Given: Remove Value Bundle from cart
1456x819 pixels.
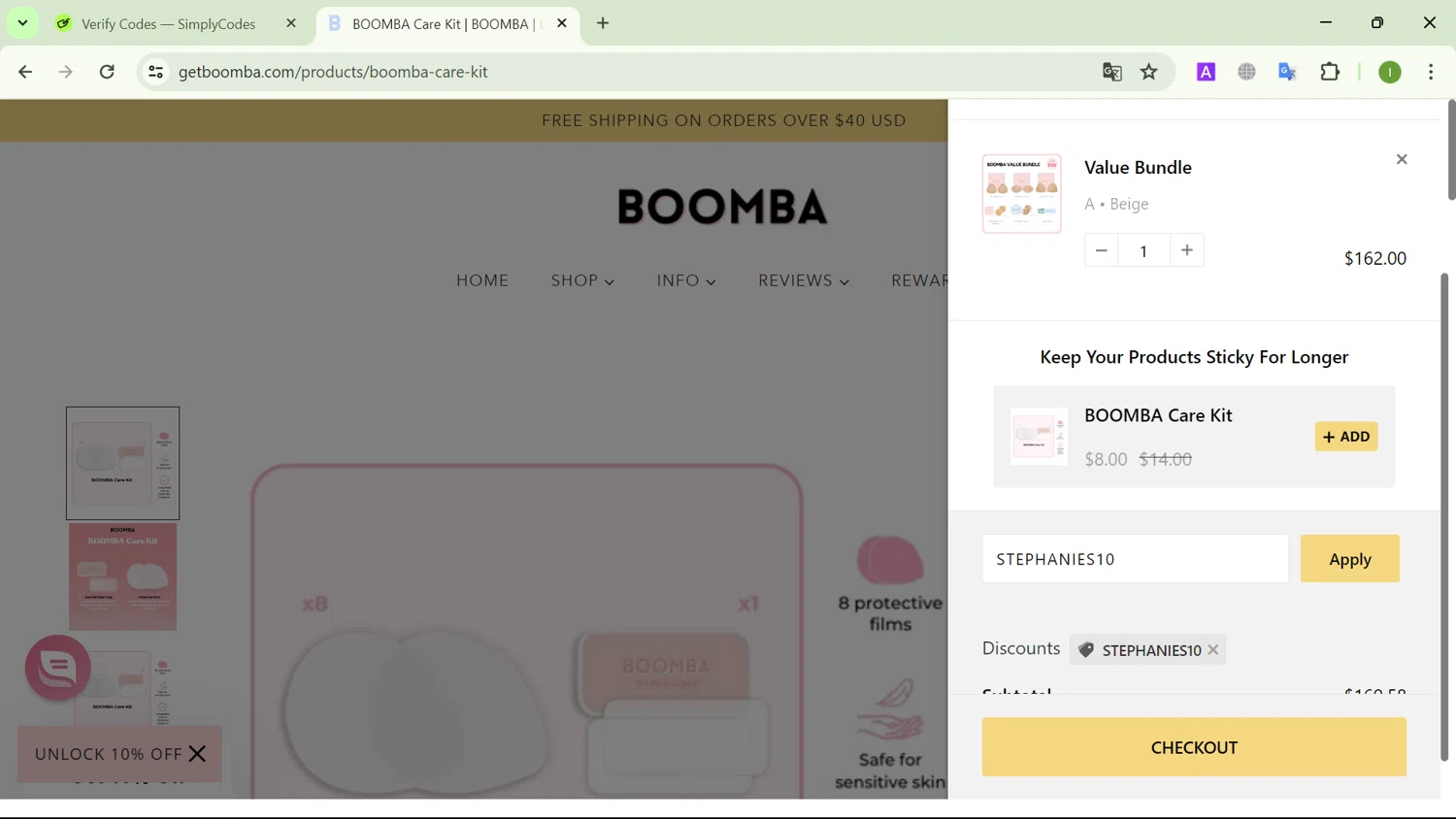Looking at the screenshot, I should coord(1402,159).
